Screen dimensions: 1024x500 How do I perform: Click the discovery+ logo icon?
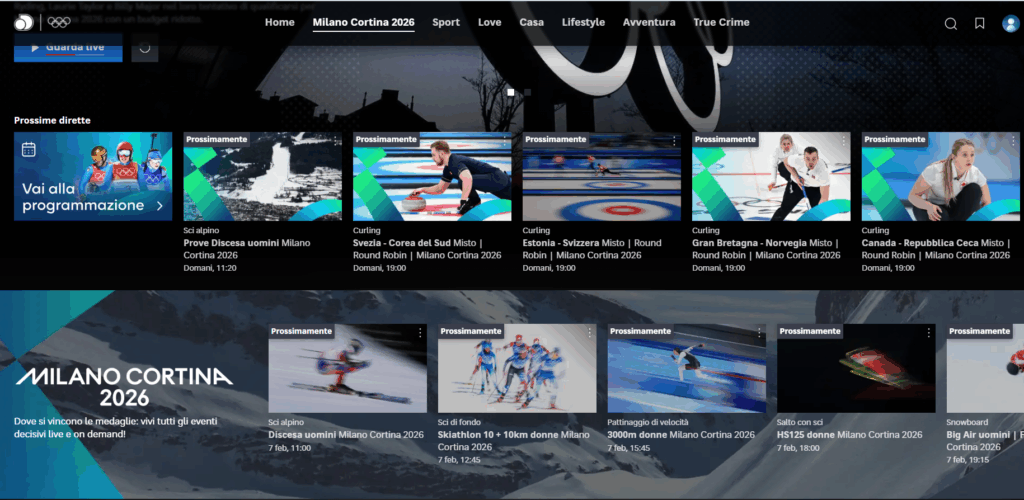point(22,22)
